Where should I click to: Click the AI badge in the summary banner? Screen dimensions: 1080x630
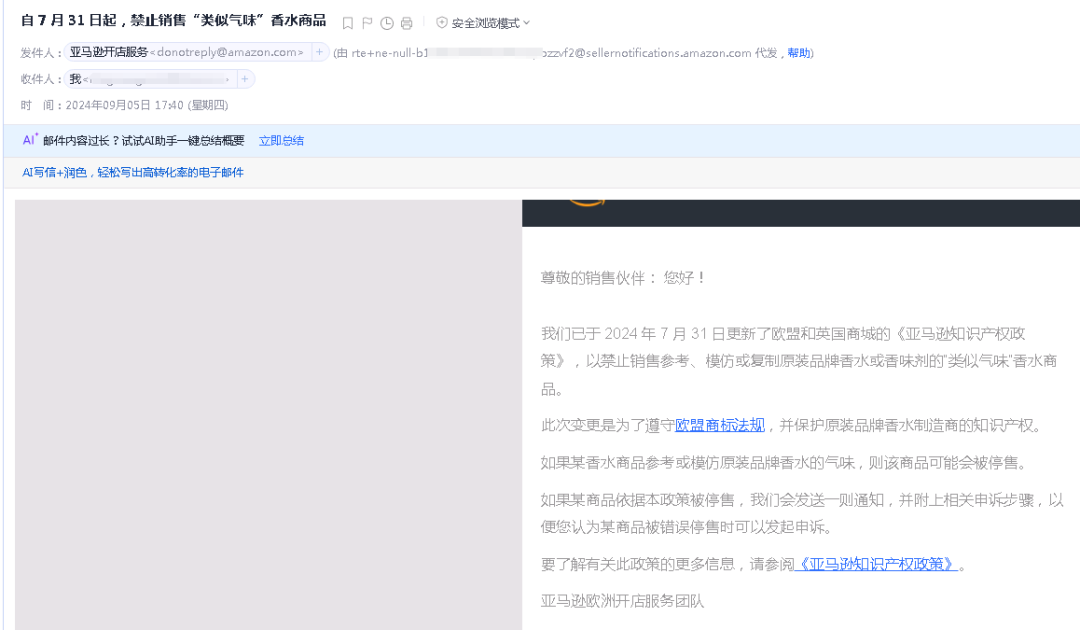point(30,140)
